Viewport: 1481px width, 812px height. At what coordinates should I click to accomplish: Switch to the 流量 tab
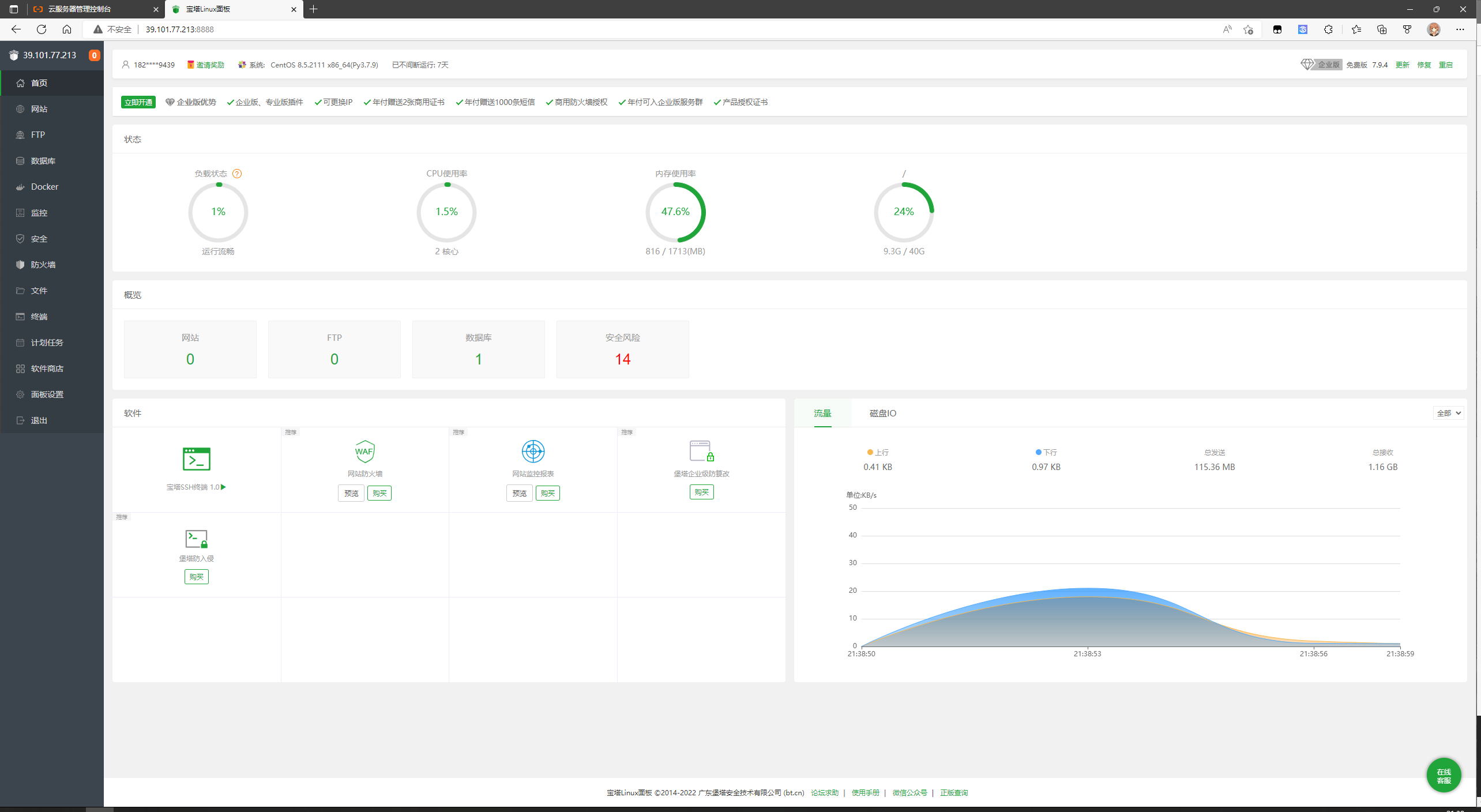tap(823, 413)
